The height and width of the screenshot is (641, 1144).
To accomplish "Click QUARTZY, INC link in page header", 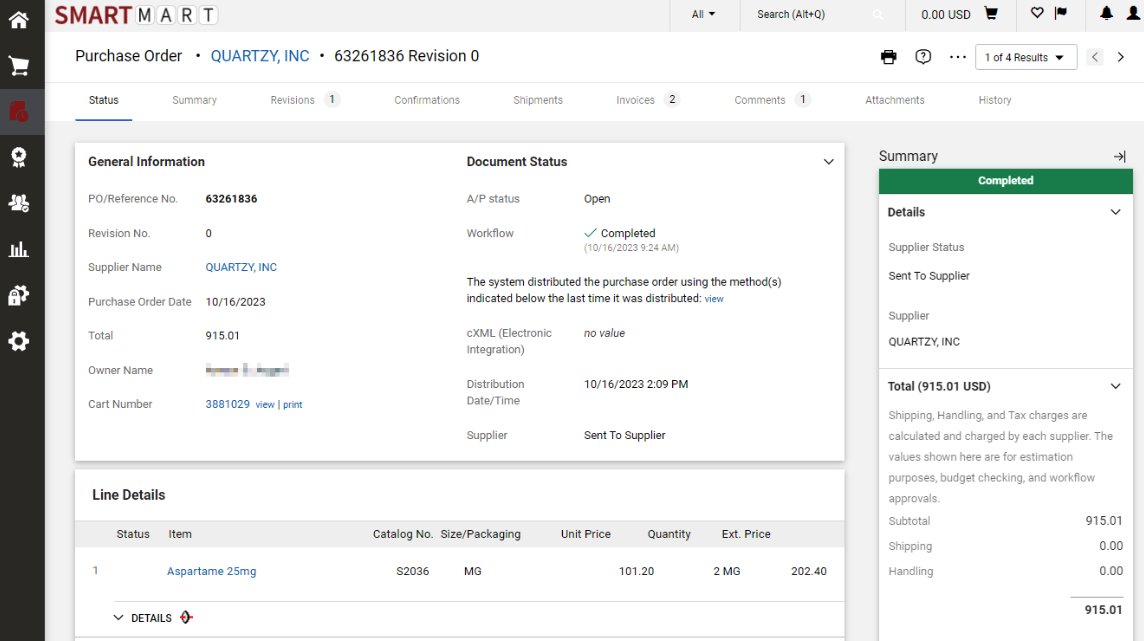I will click(260, 56).
